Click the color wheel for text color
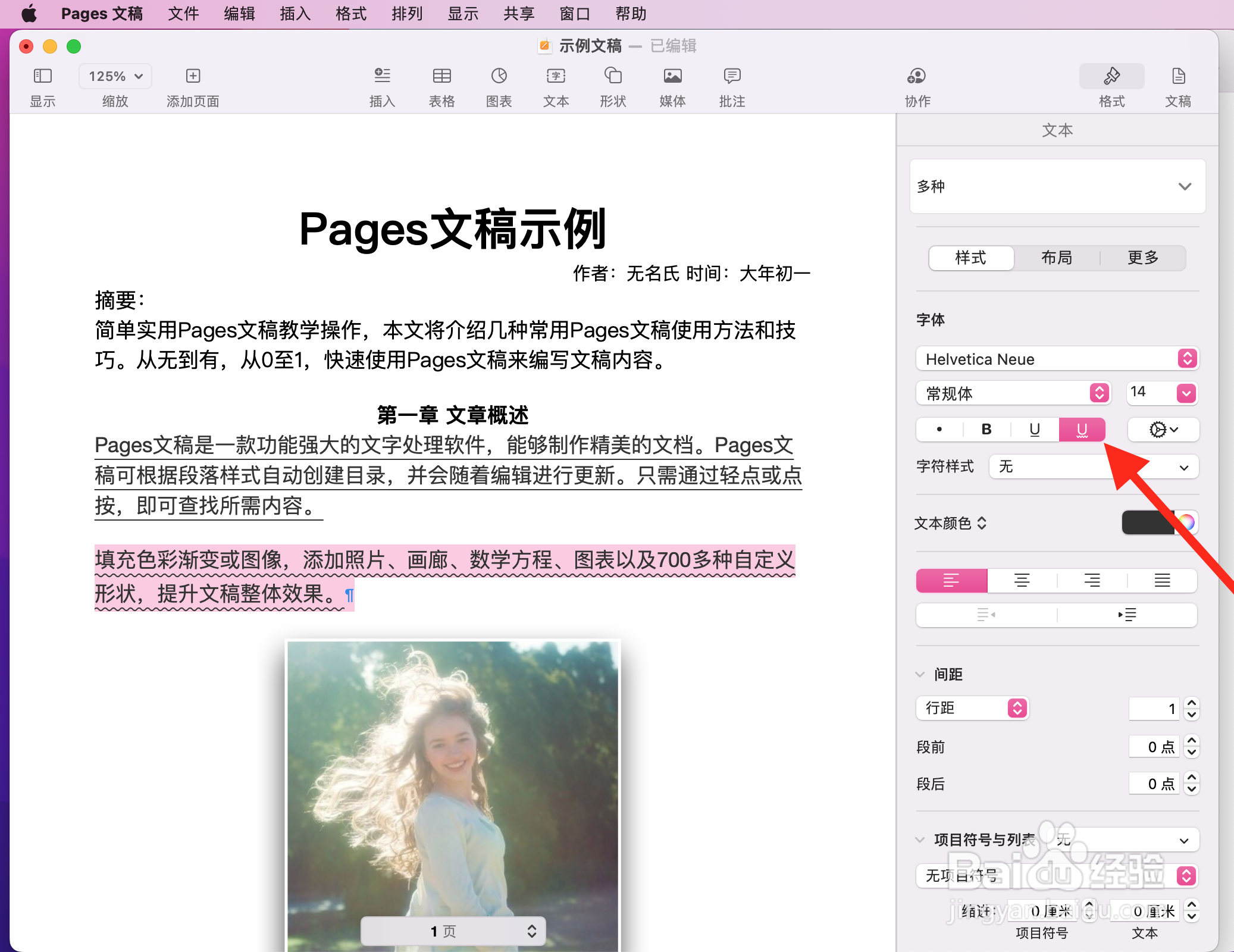Image resolution: width=1234 pixels, height=952 pixels. tap(1186, 523)
